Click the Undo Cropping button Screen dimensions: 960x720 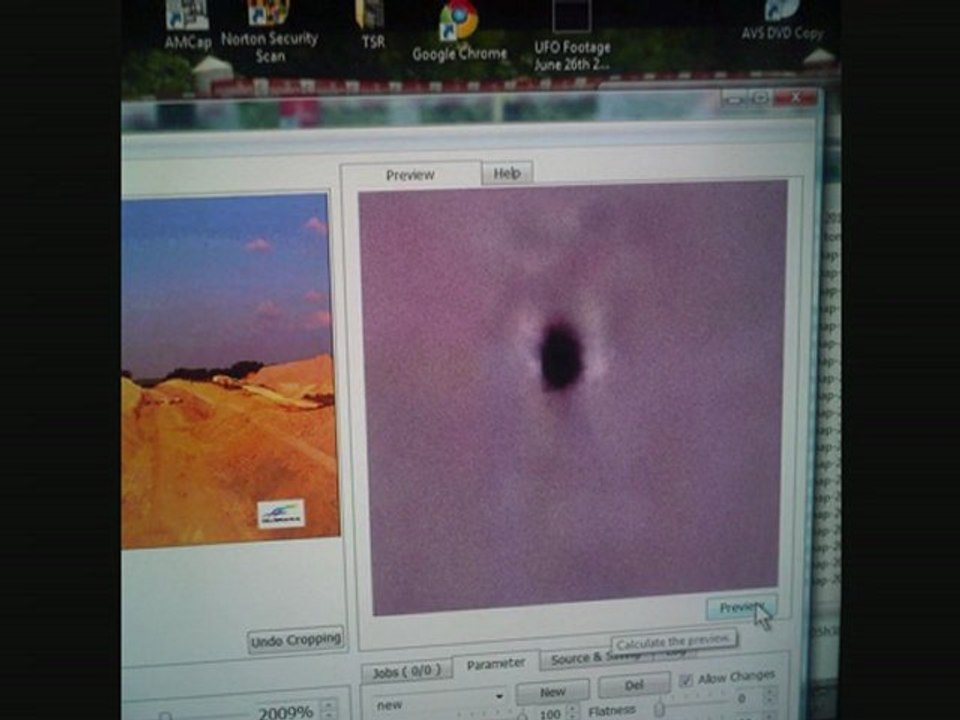[x=296, y=640]
